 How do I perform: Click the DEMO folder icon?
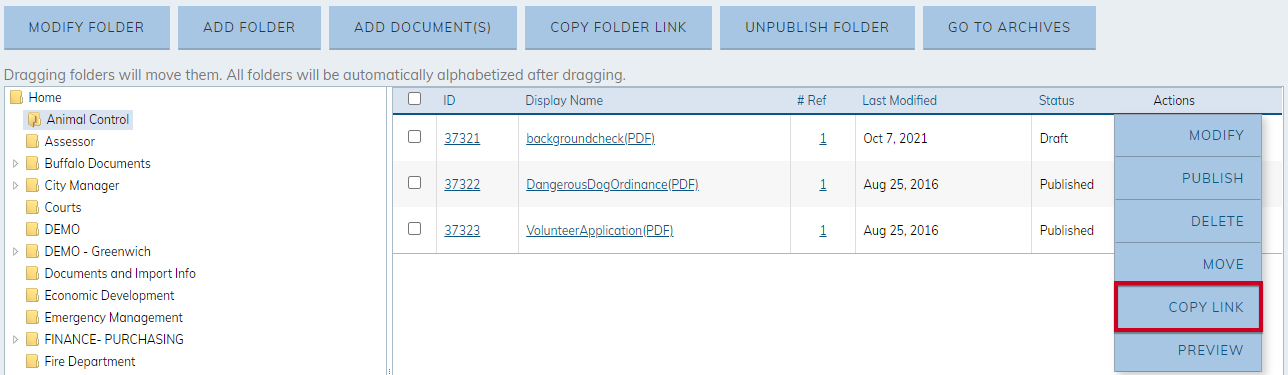[x=32, y=230]
